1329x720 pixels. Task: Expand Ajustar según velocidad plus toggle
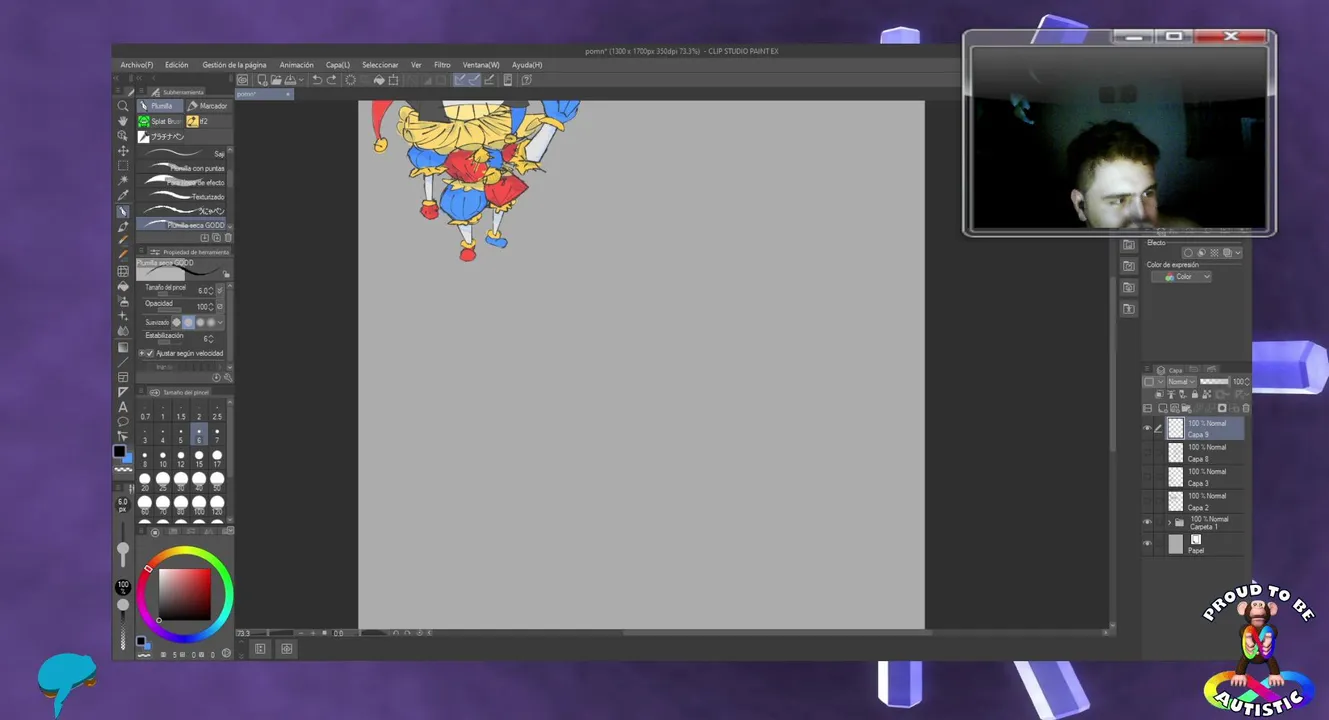click(x=141, y=353)
